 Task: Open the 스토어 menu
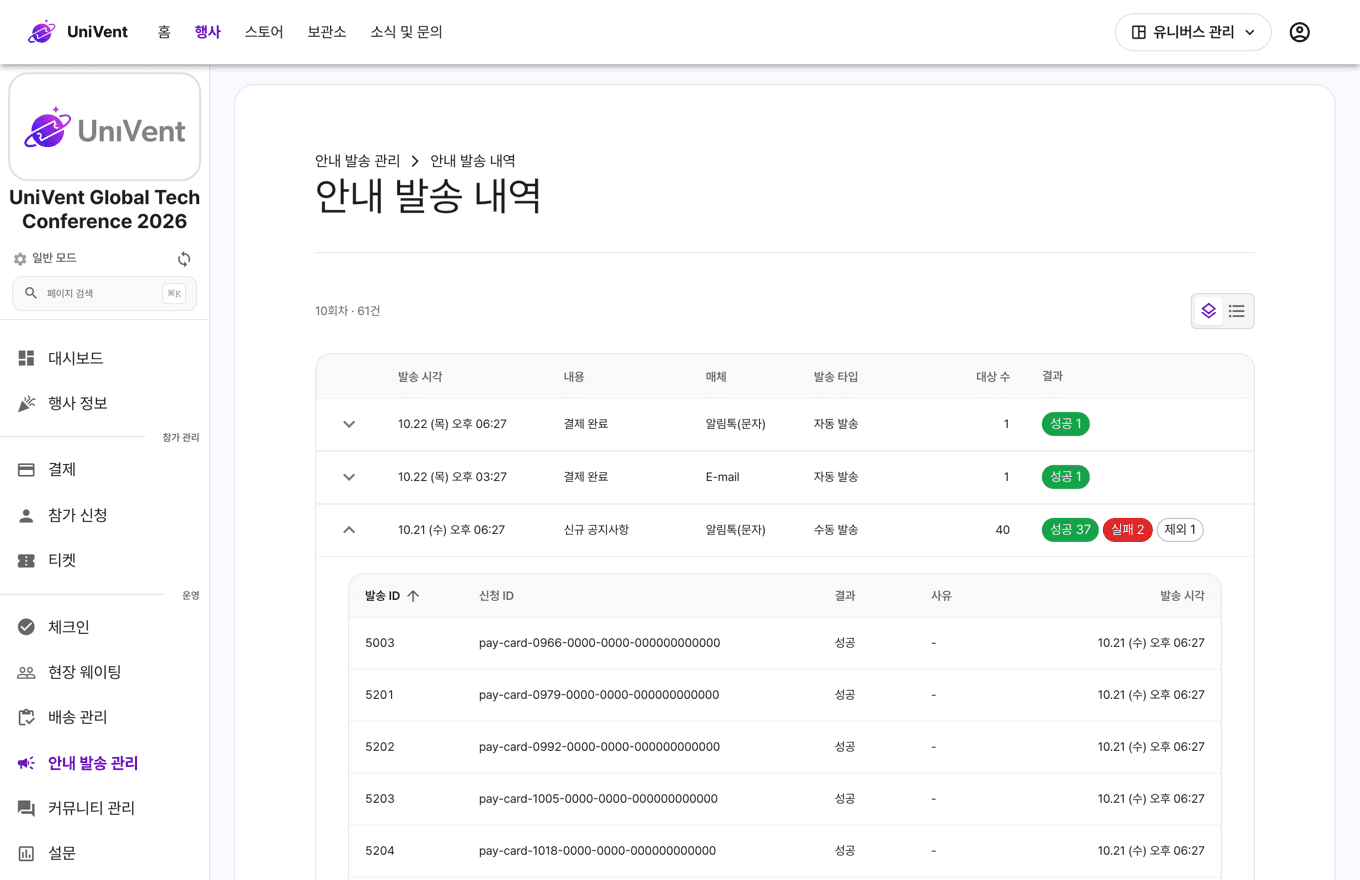(x=264, y=32)
